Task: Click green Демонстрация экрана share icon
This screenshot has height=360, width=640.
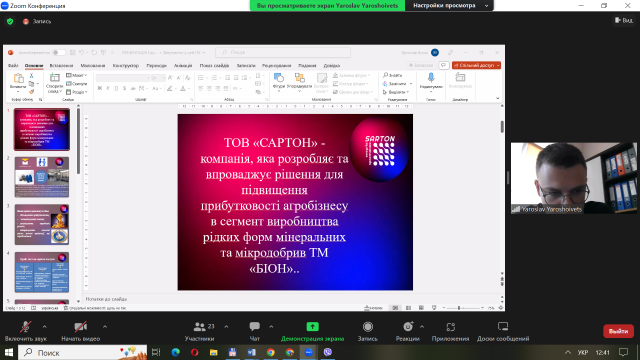Action: [x=312, y=327]
